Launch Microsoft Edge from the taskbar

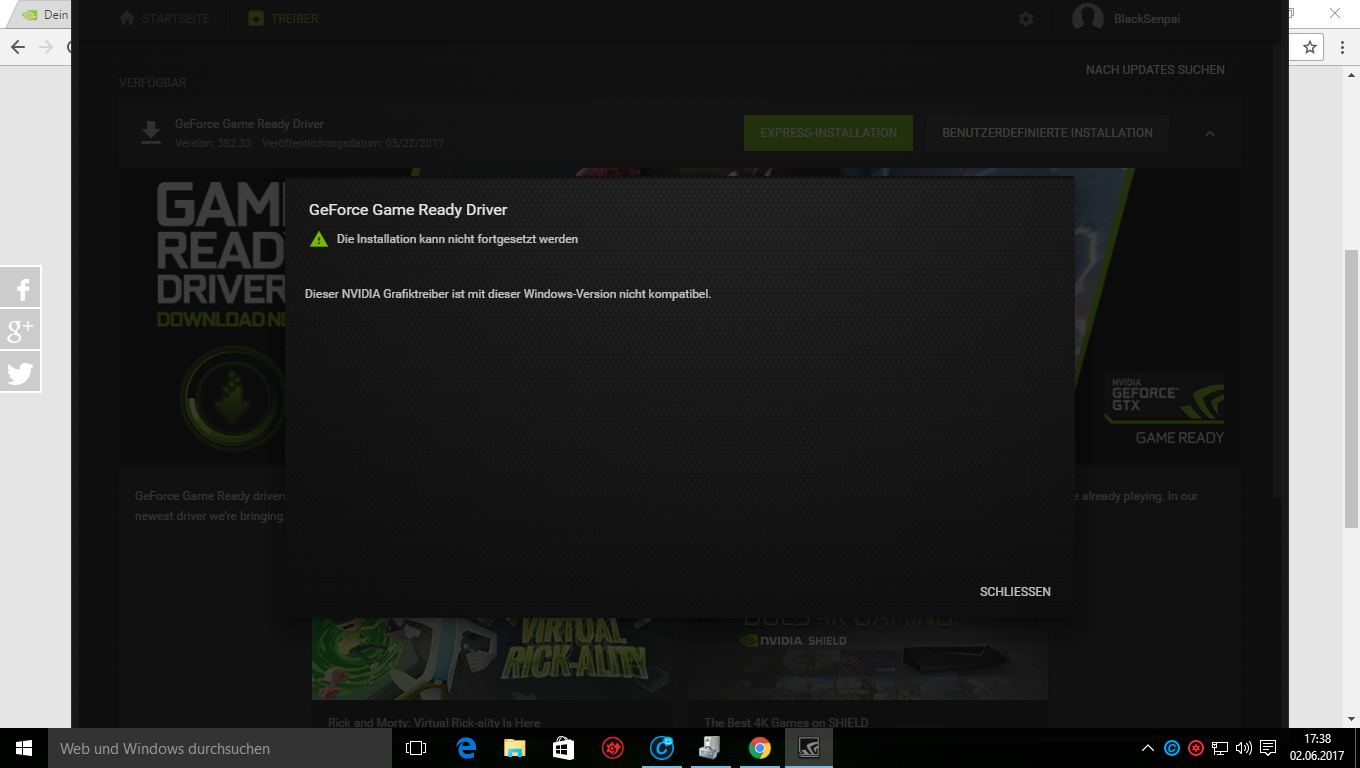point(466,748)
